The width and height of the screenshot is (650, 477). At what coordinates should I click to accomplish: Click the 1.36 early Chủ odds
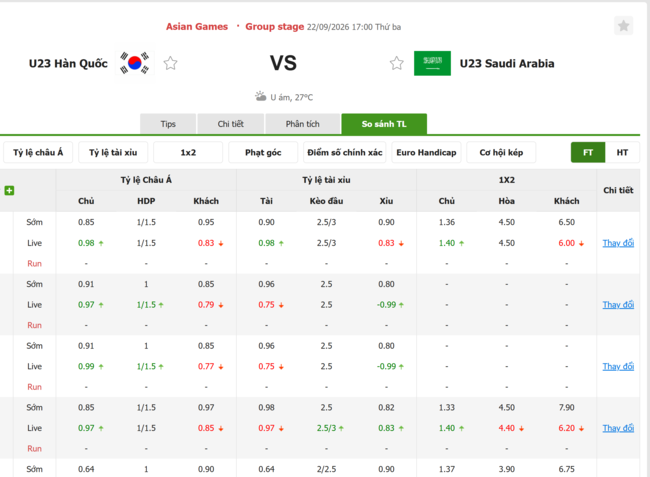coord(447,222)
